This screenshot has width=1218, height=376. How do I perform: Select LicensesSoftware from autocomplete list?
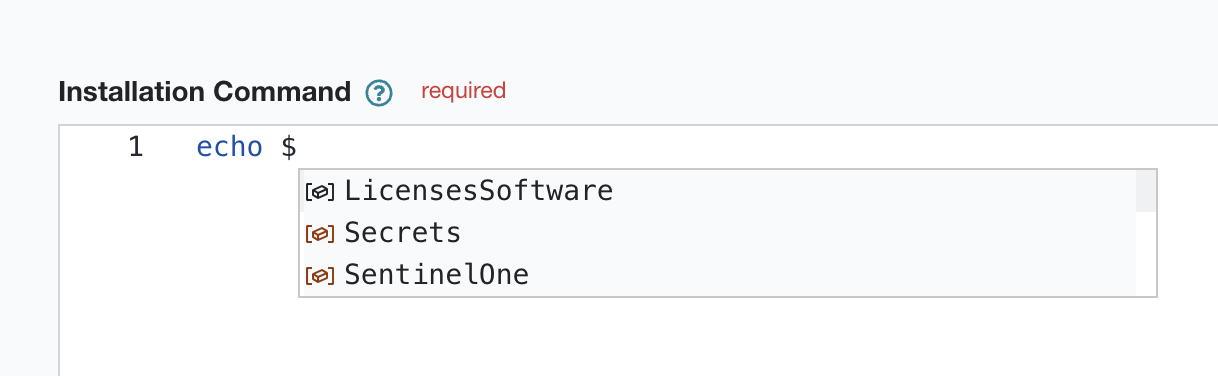click(717, 190)
